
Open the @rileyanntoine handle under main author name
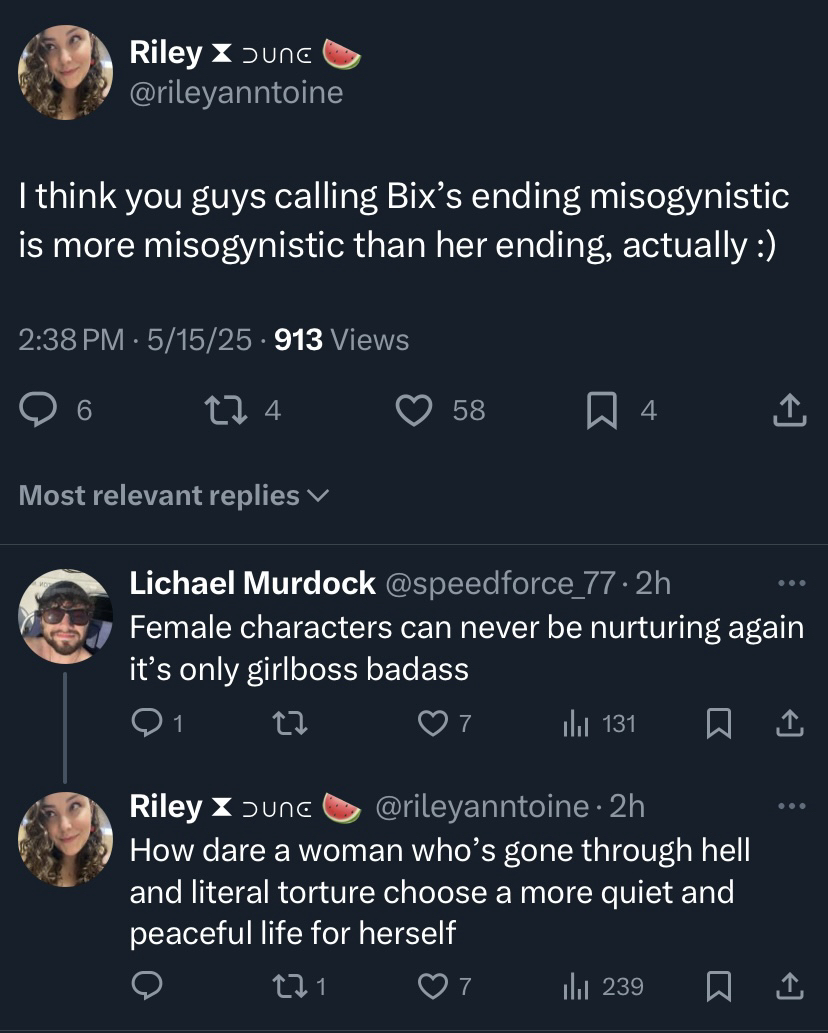(x=236, y=93)
